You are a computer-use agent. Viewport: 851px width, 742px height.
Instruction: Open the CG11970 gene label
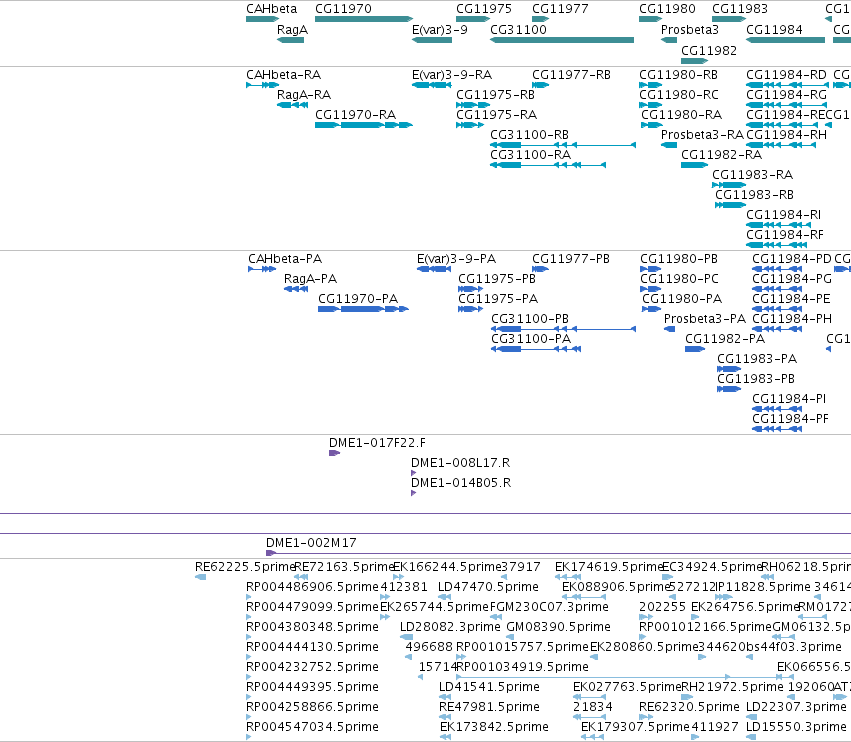point(343,9)
